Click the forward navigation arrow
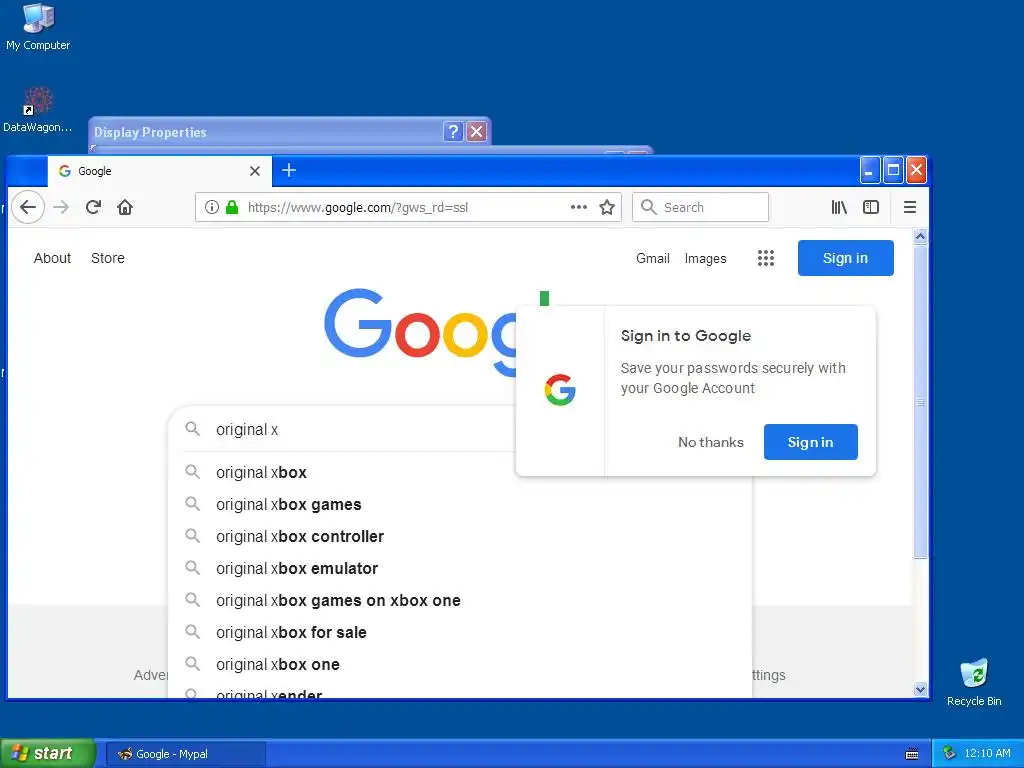 click(x=61, y=207)
